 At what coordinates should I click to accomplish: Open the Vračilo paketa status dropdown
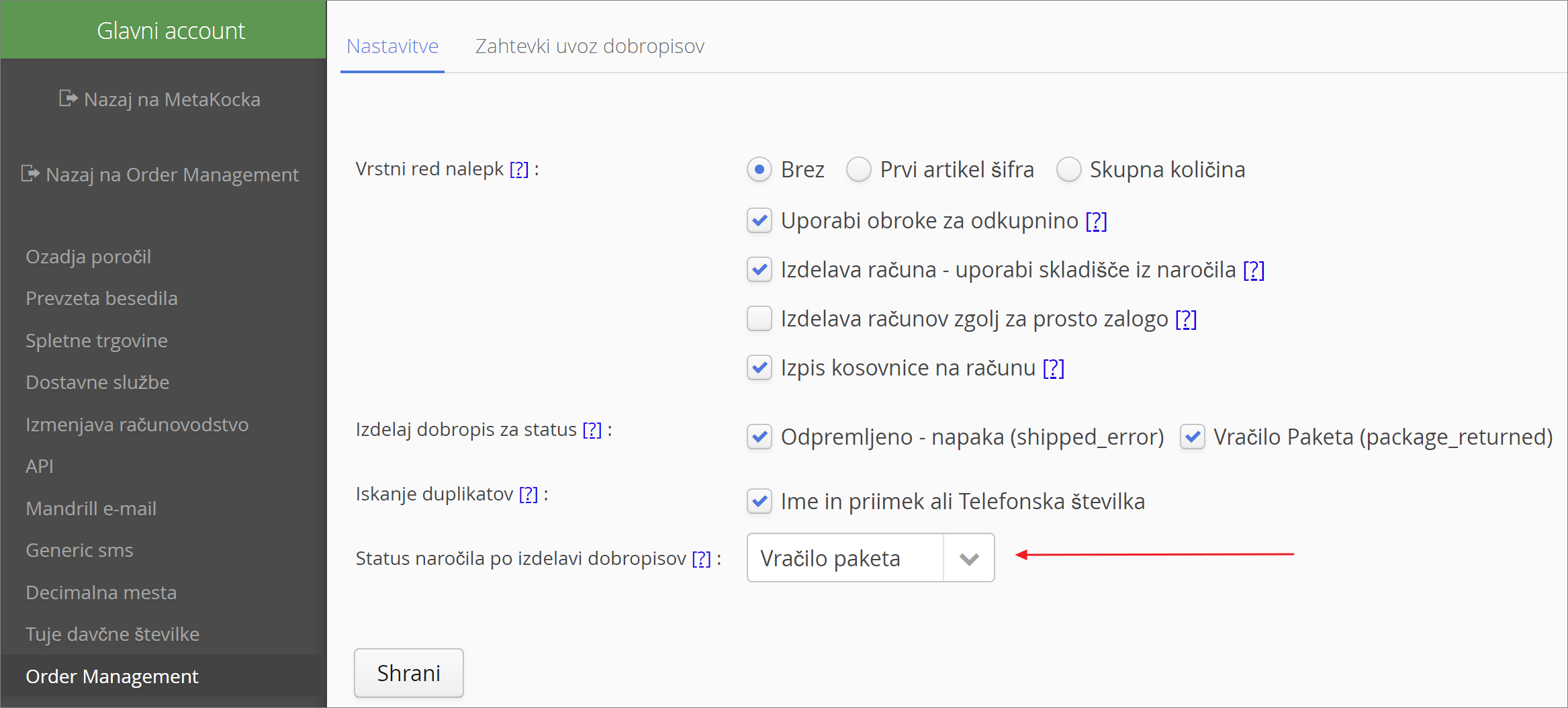(870, 558)
